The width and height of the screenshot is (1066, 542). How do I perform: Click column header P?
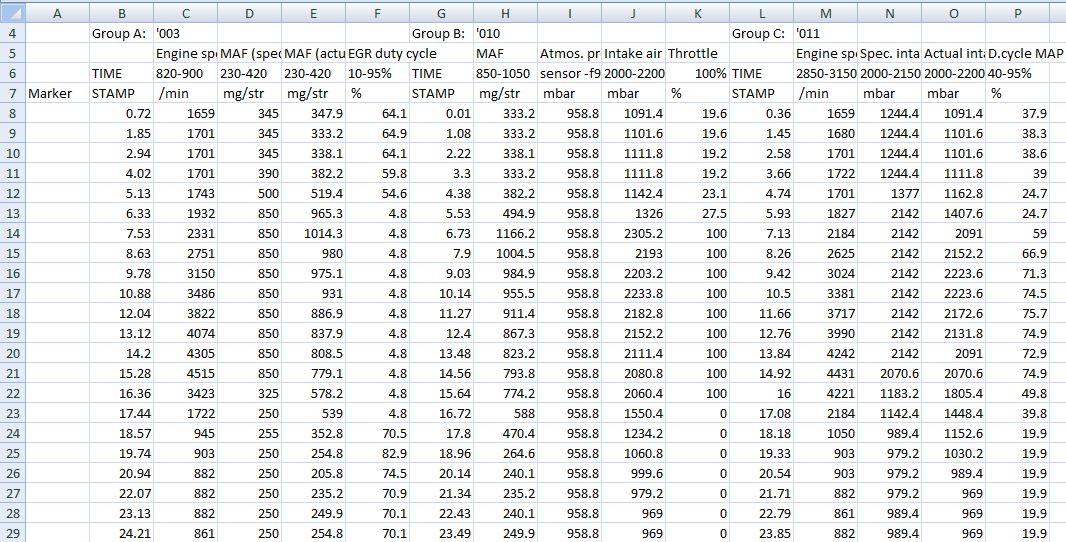pos(1017,13)
